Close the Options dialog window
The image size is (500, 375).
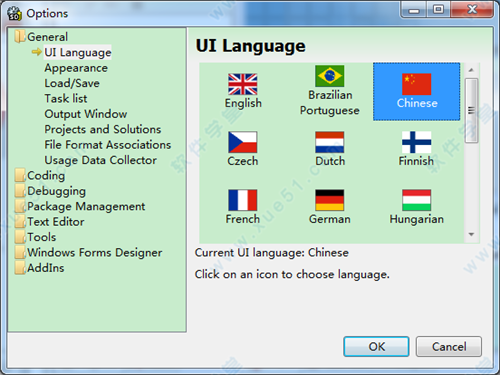(472, 9)
